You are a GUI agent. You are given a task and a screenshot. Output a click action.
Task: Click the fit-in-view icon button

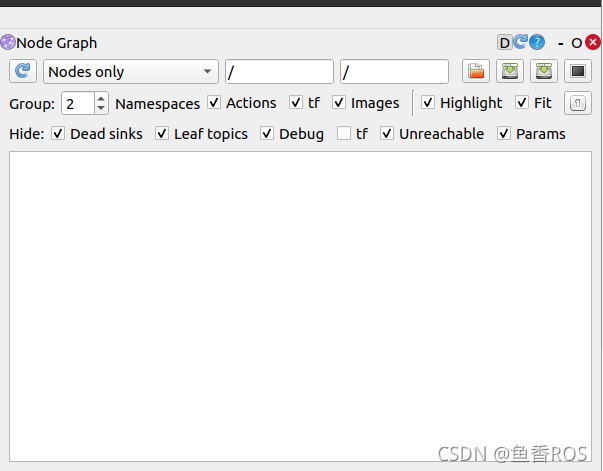577,103
